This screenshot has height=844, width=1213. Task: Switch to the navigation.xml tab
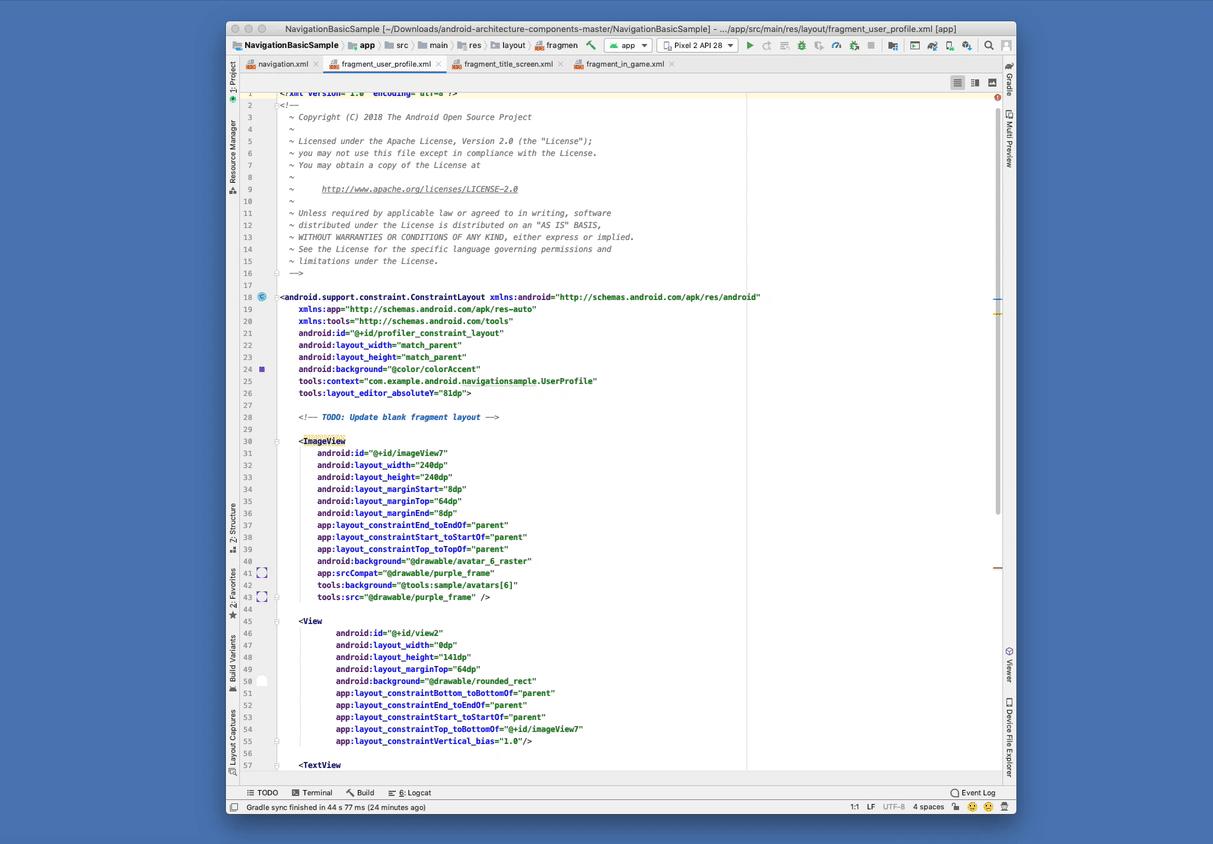282,64
